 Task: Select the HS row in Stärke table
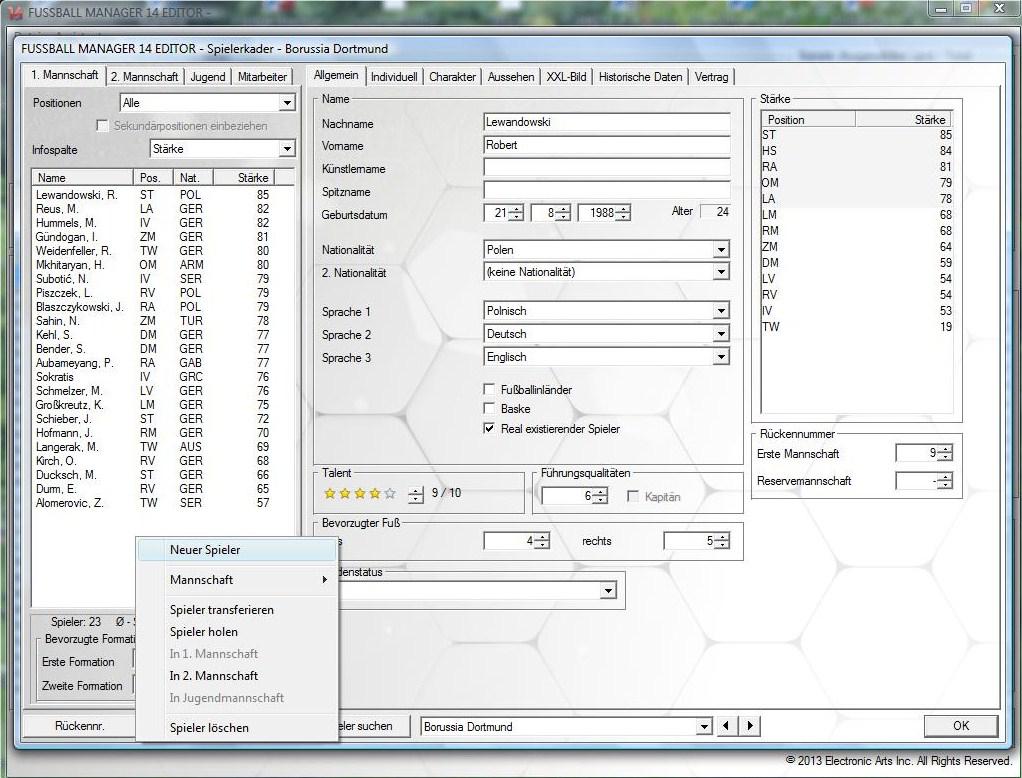[x=857, y=151]
